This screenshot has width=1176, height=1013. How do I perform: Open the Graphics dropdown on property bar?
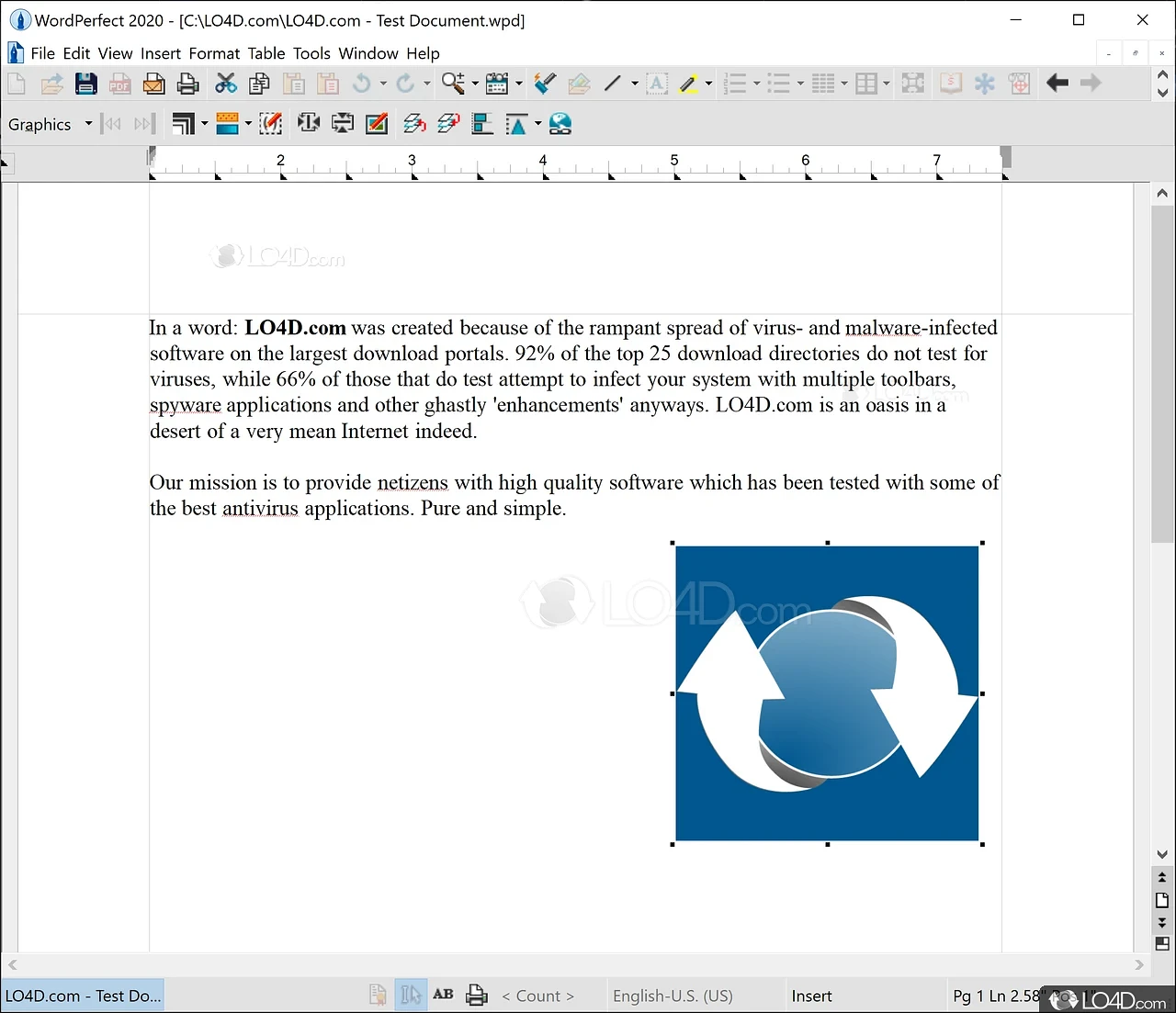click(x=88, y=124)
